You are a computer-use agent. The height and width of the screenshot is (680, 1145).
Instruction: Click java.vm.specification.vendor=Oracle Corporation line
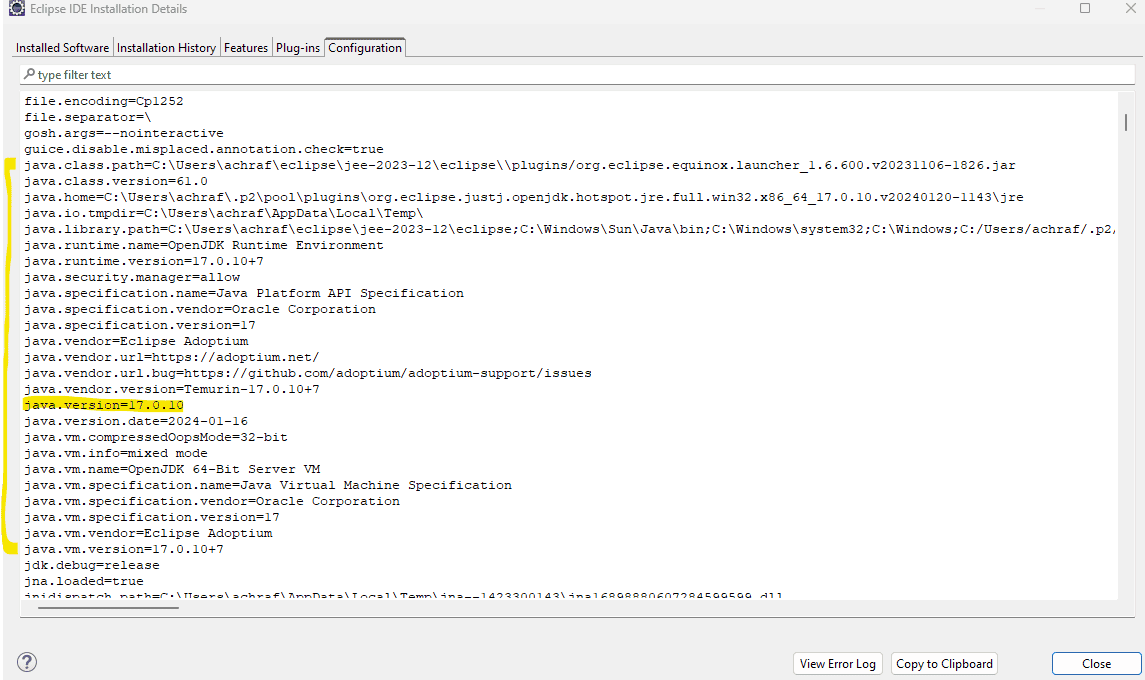click(212, 502)
